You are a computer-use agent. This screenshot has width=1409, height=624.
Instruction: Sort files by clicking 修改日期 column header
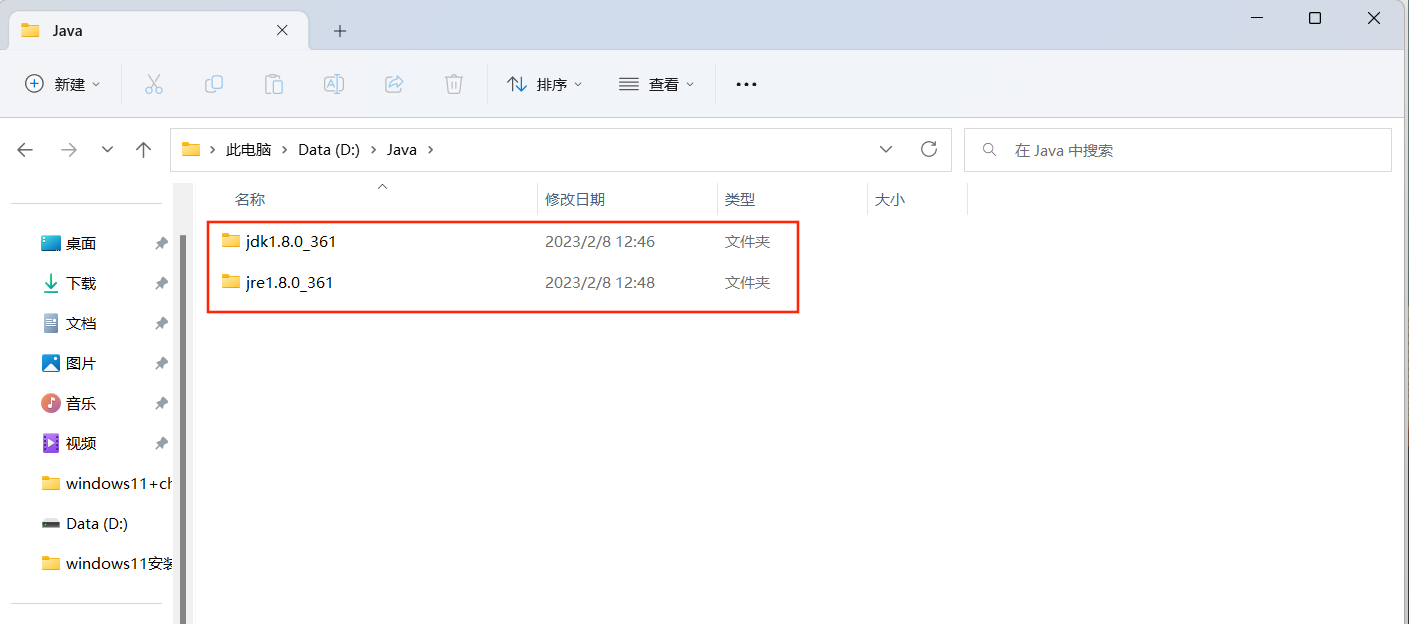pyautogui.click(x=575, y=198)
